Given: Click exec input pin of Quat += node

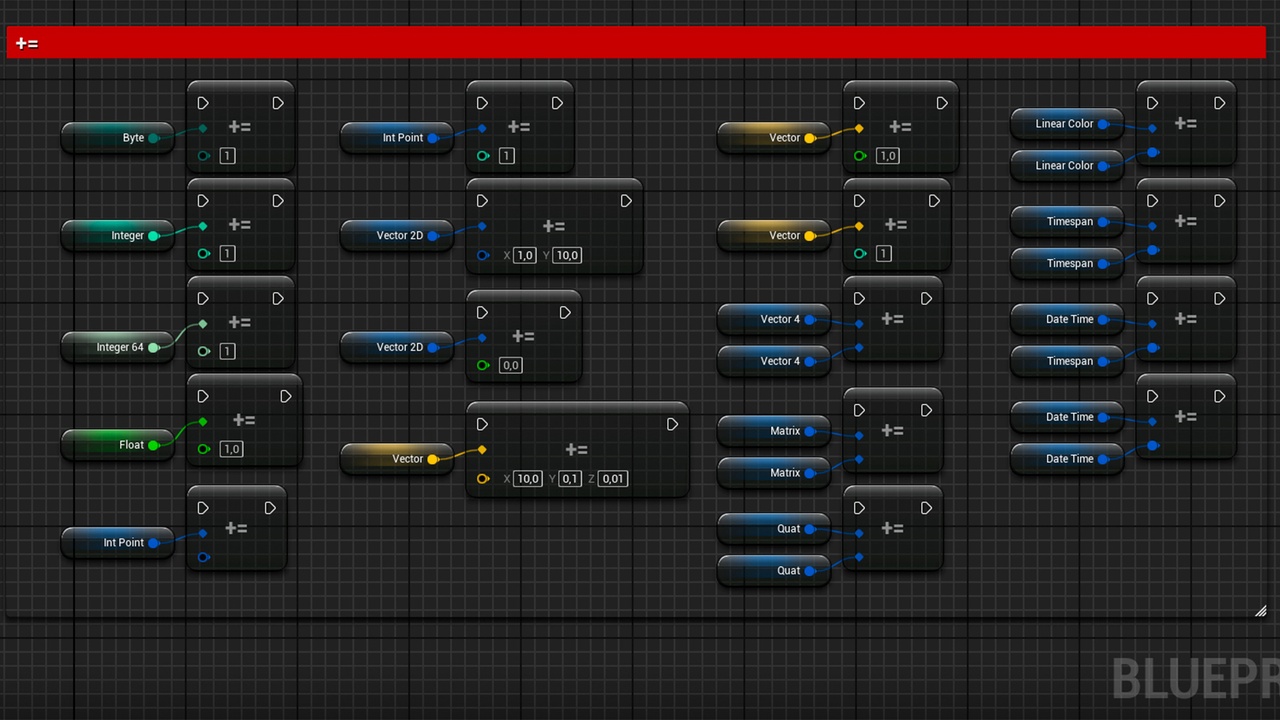Looking at the screenshot, I should [x=859, y=509].
